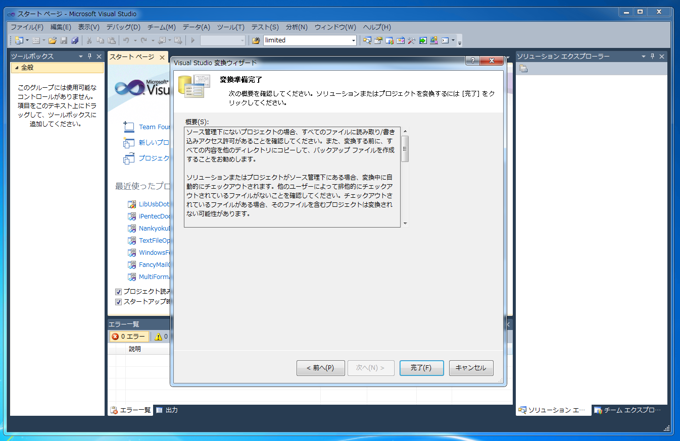Switch to the ソリューション エクスプローラー bottom tab

click(553, 410)
